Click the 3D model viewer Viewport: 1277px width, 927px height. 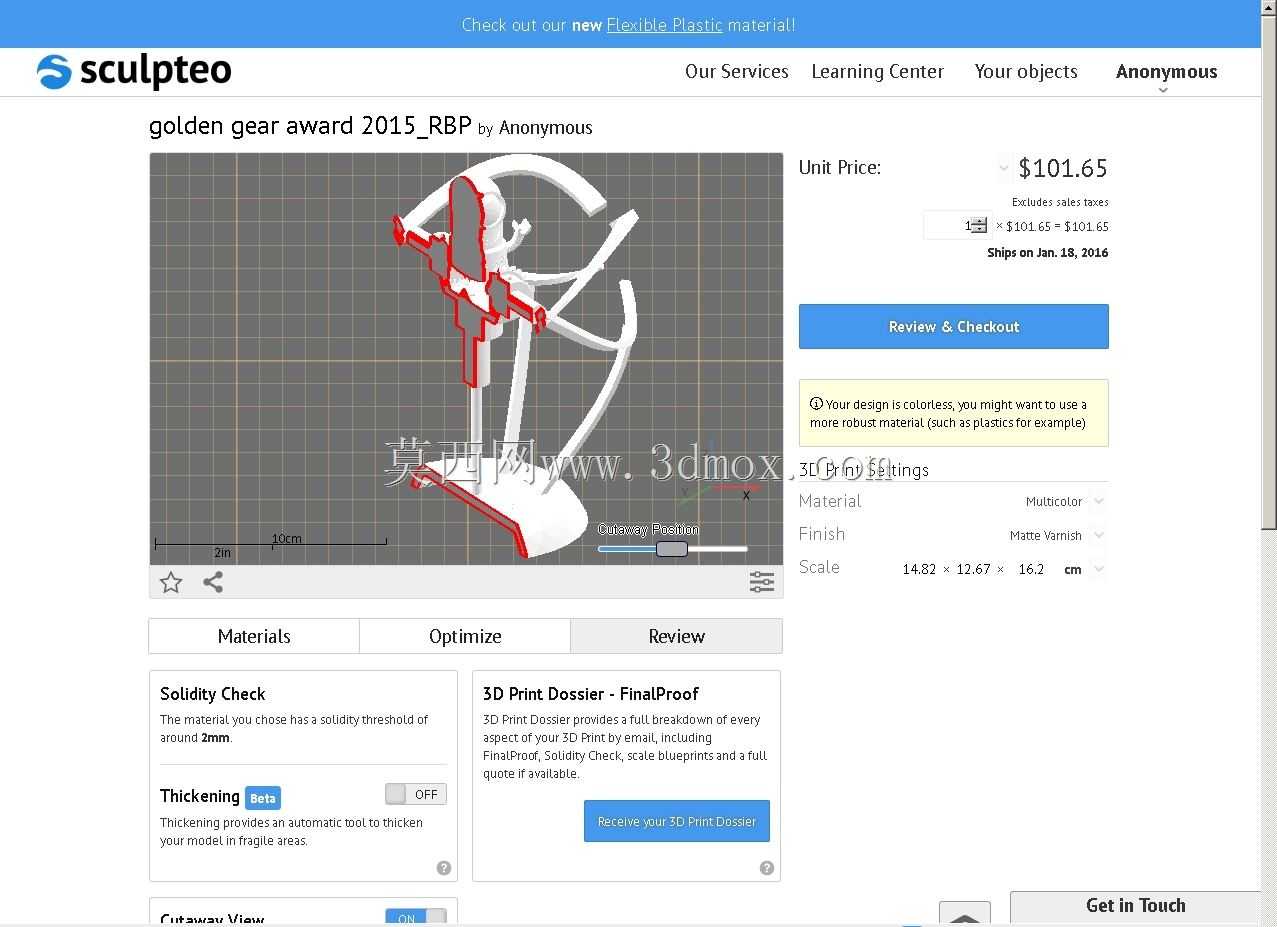(x=466, y=359)
